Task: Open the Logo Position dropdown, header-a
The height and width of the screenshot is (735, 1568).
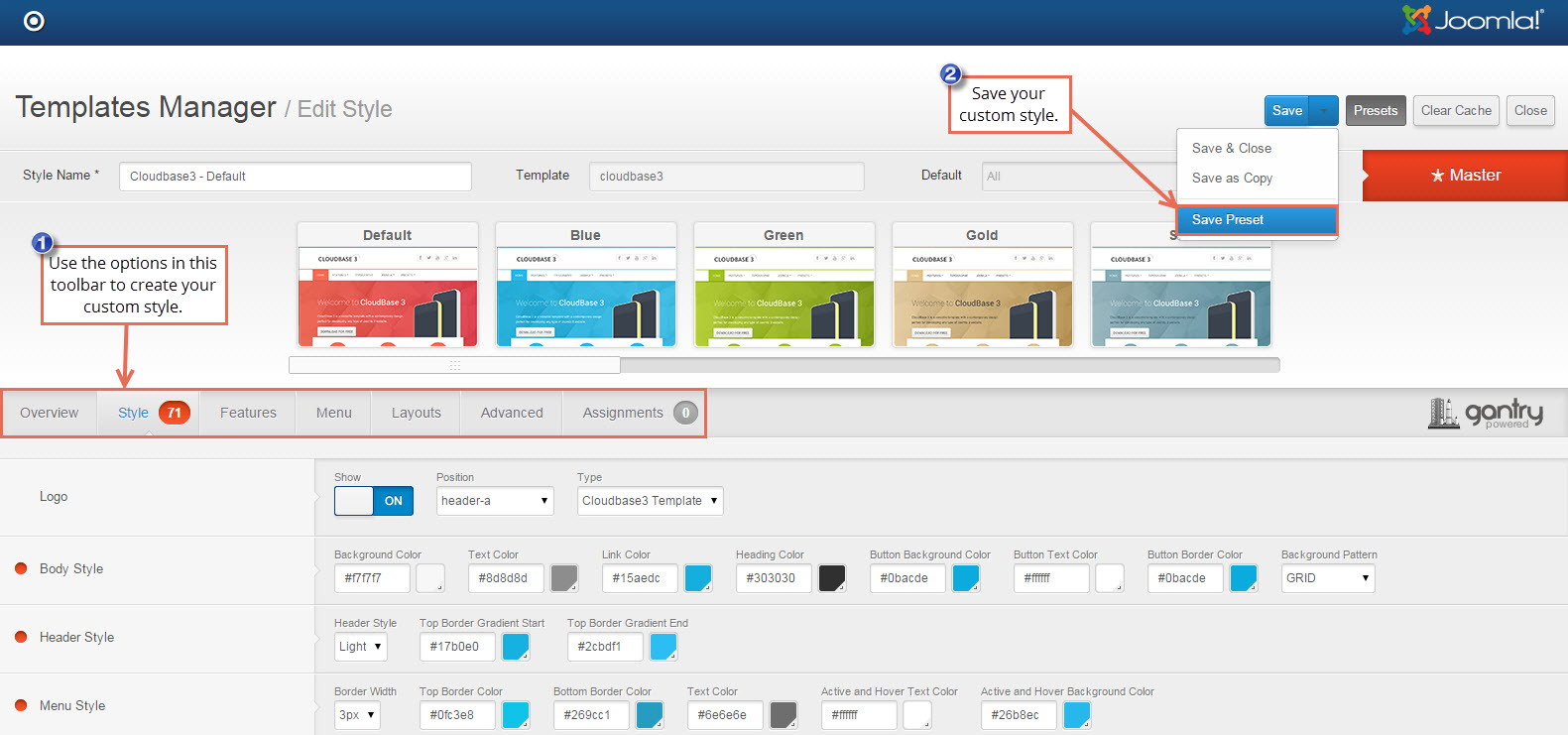Action: pyautogui.click(x=495, y=501)
